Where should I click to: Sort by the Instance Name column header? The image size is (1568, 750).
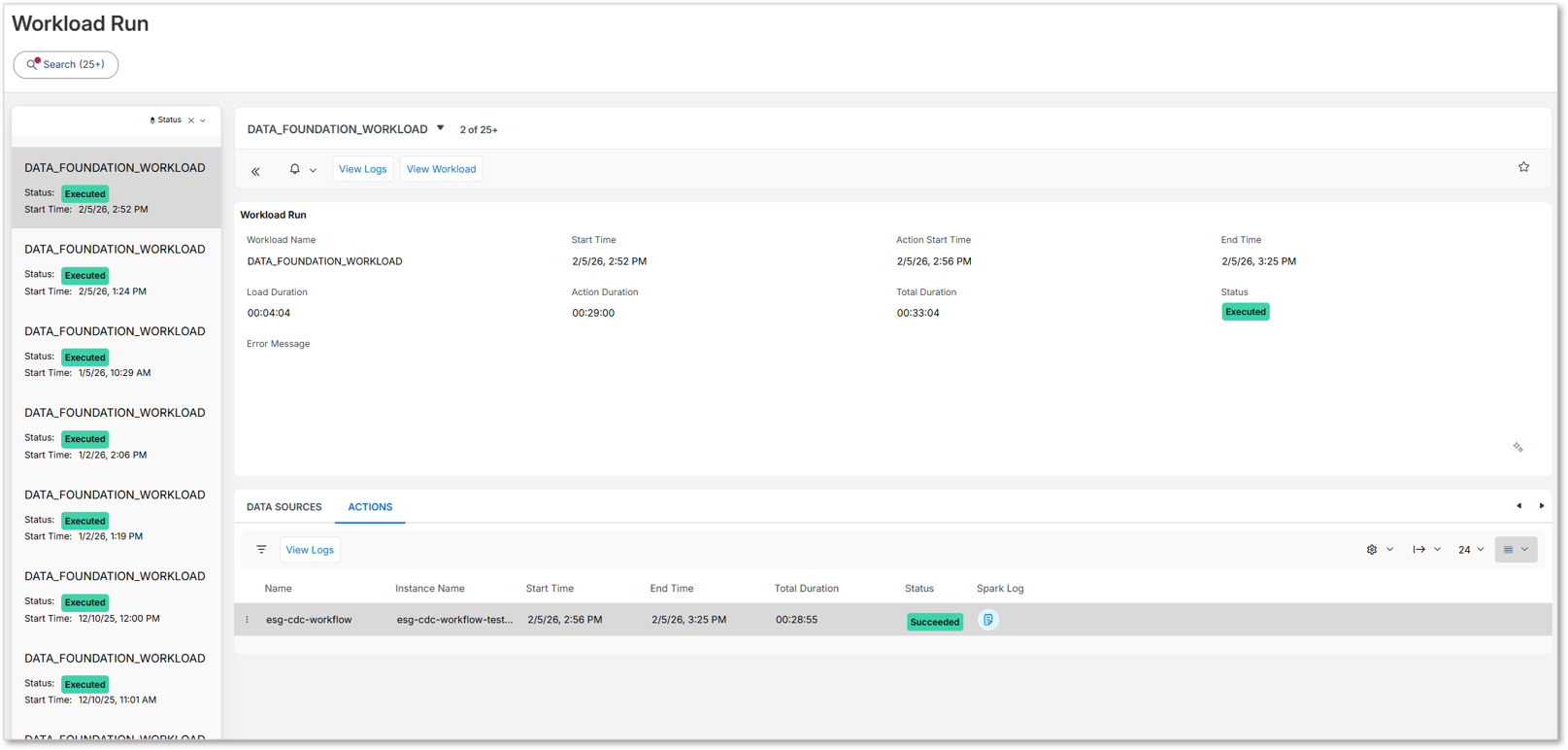429,589
